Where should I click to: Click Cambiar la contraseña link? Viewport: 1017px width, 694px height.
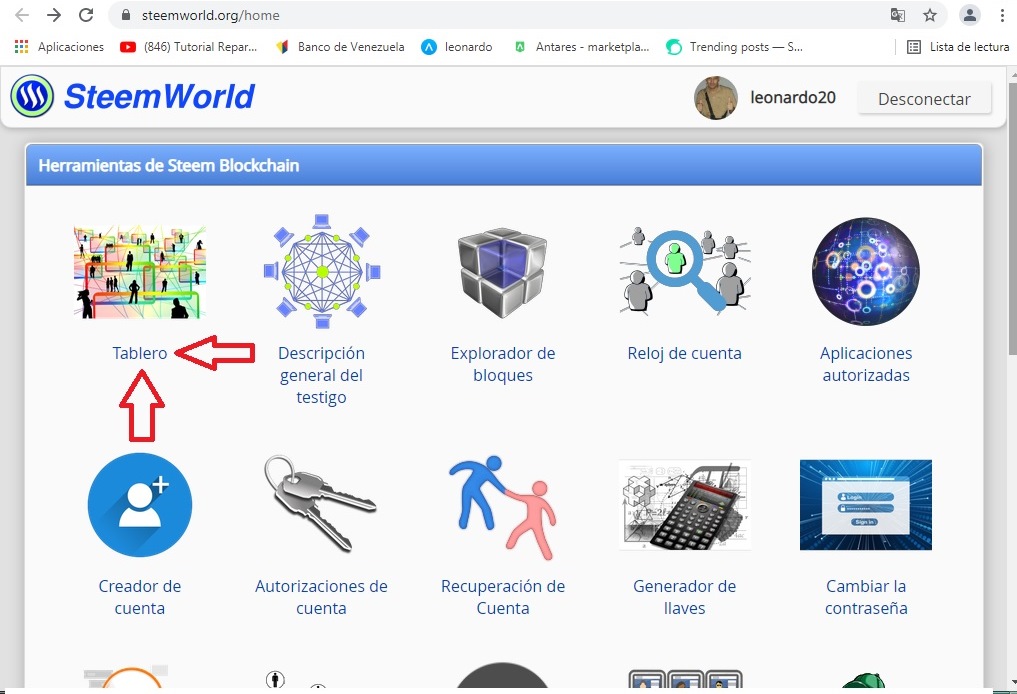866,597
